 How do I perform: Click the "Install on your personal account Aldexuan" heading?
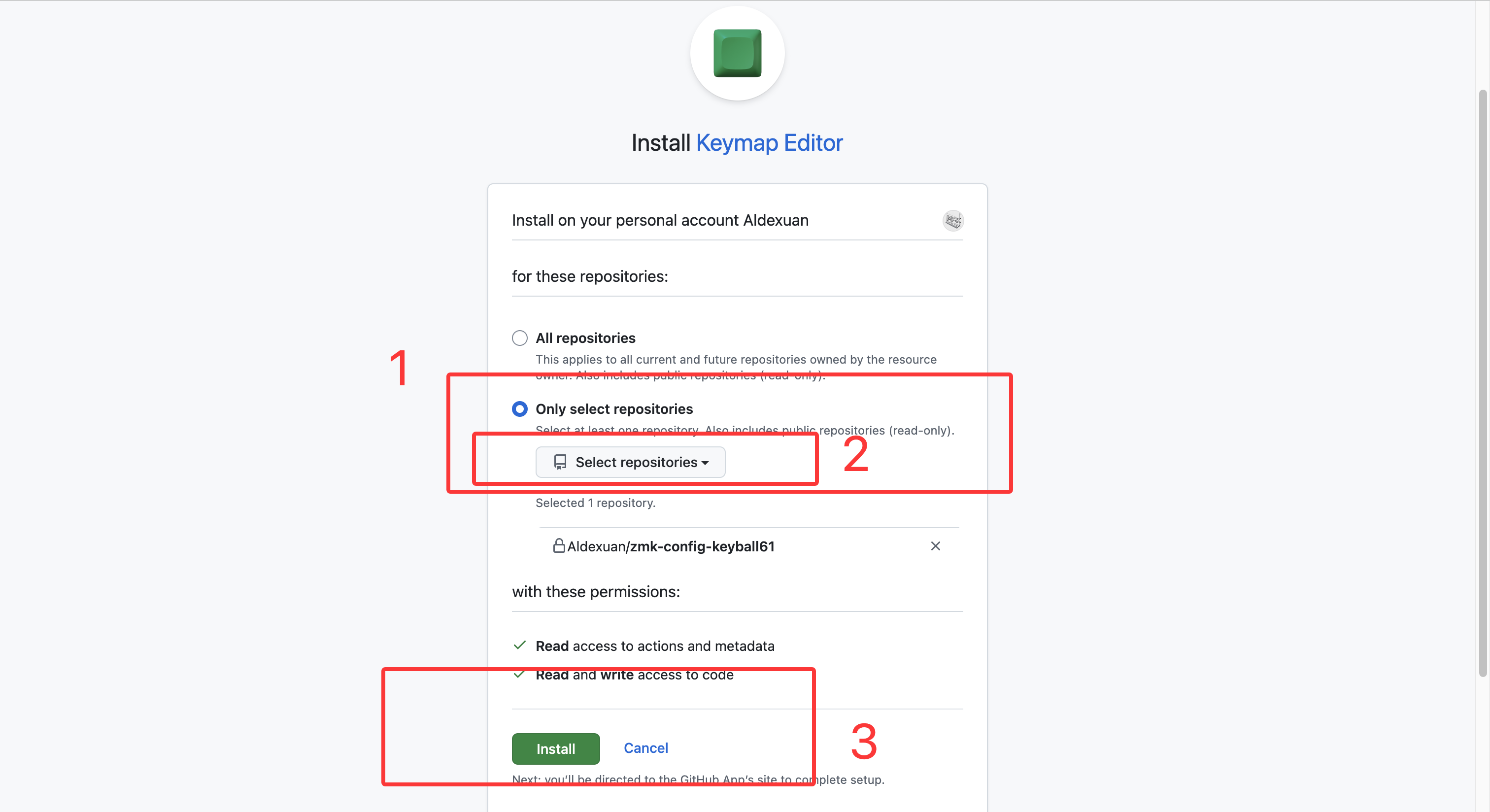point(660,220)
